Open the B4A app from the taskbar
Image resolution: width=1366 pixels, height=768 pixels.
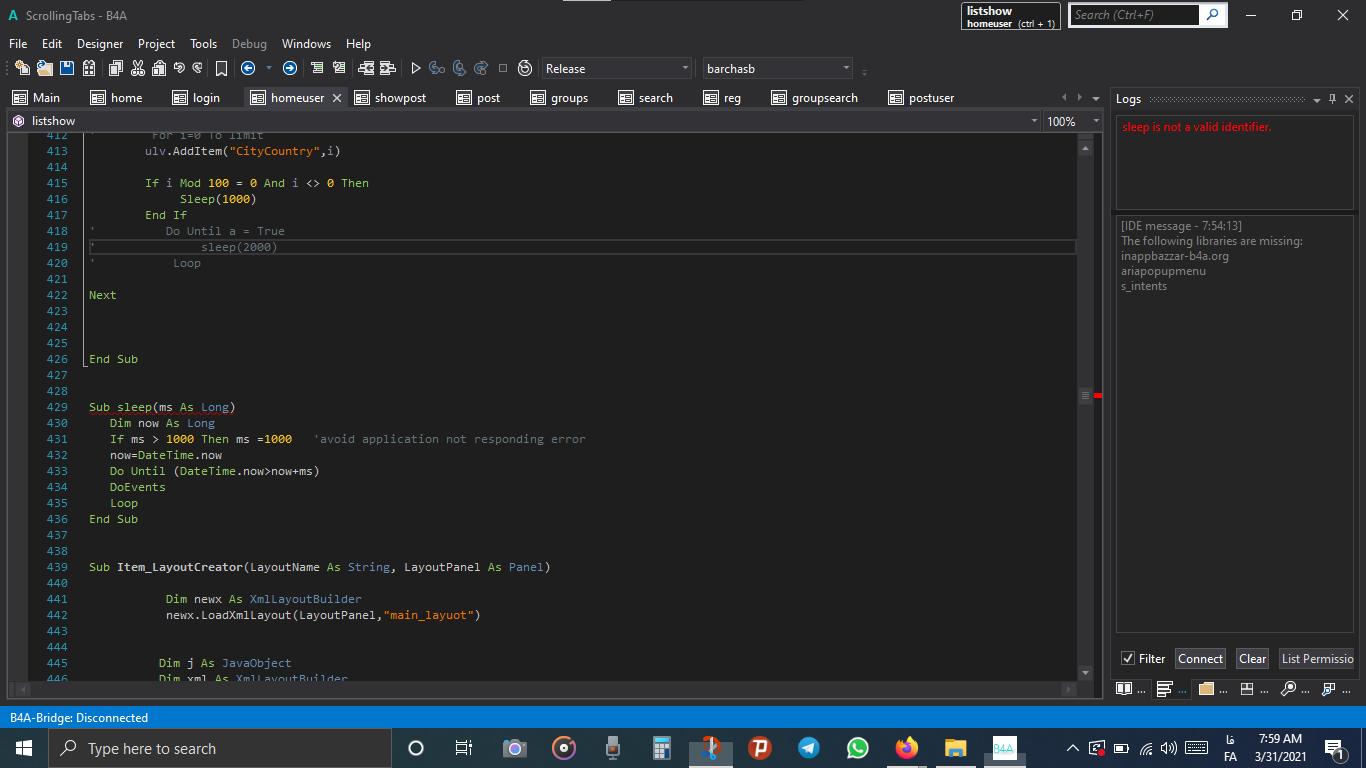[x=1003, y=747]
